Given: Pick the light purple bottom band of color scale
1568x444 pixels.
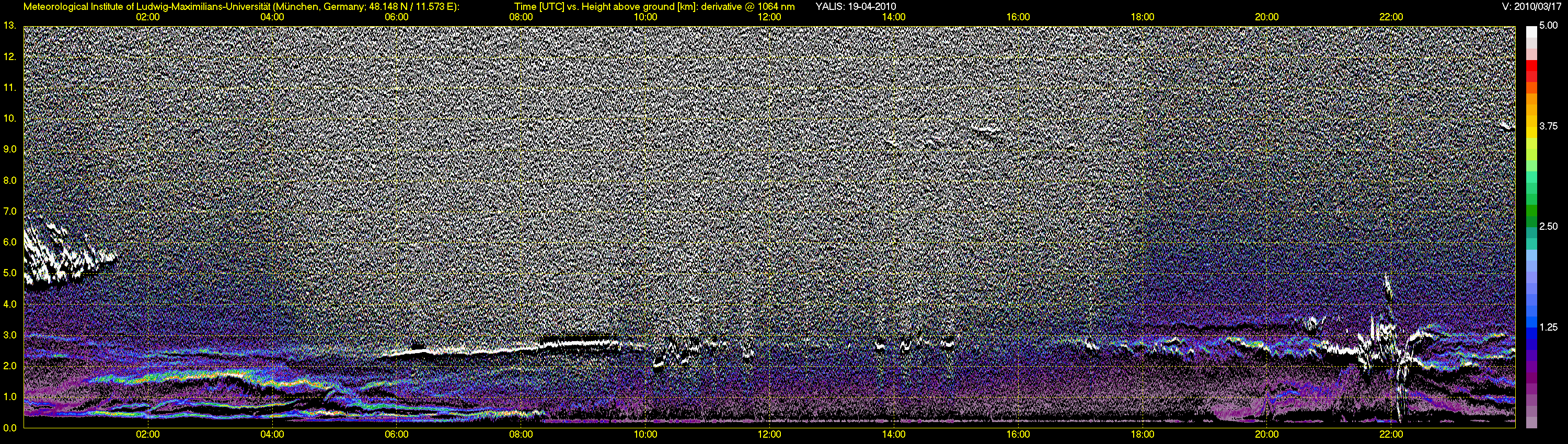Looking at the screenshot, I should [1531, 422].
